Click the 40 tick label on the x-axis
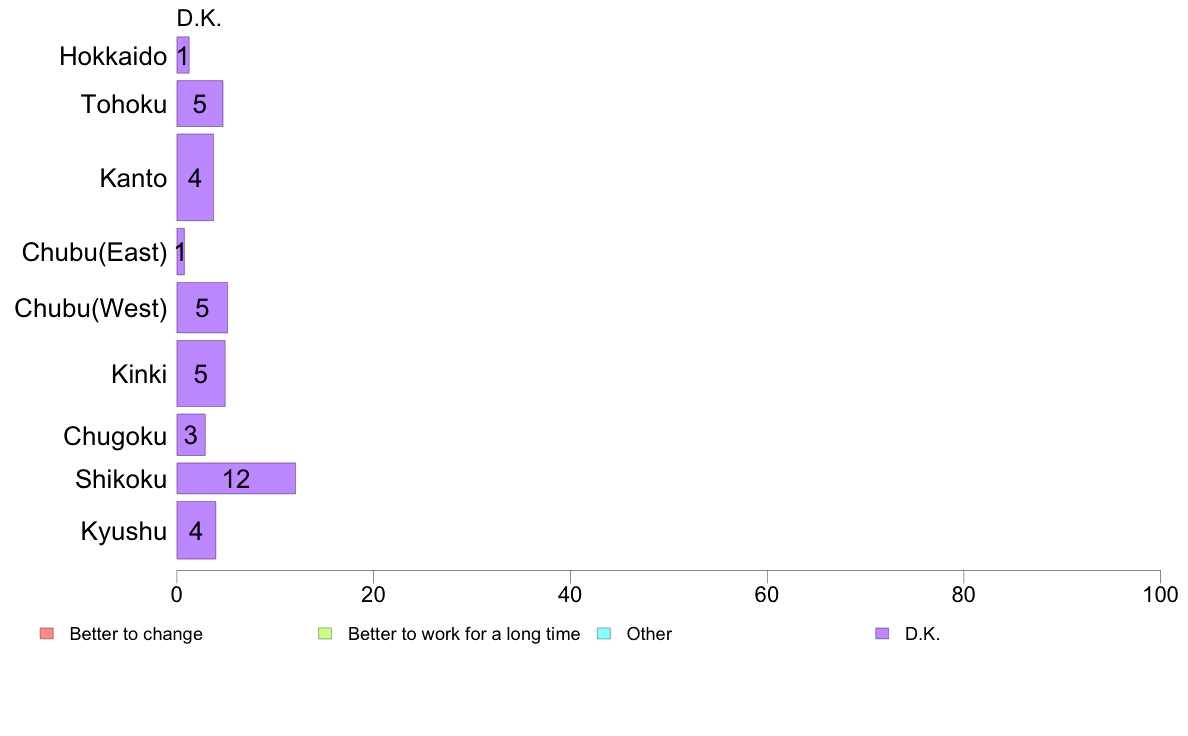Viewport: 1188px width, 736px height. 570,595
